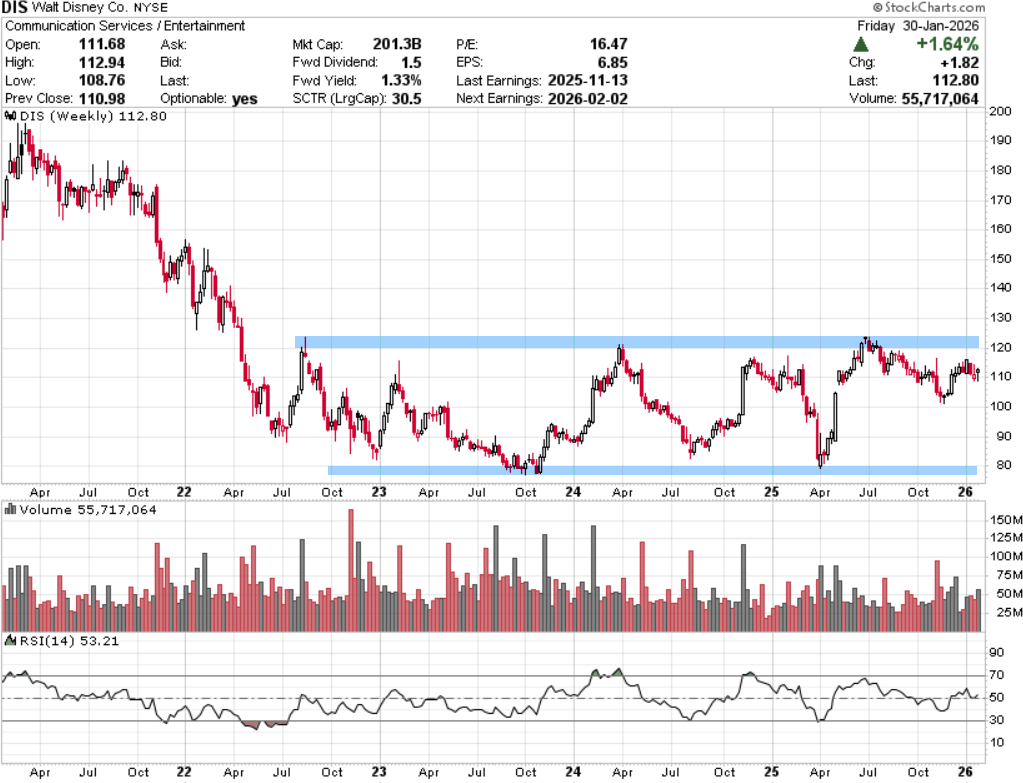Click the 150M volume axis label
The height and width of the screenshot is (783, 1023).
(1005, 520)
